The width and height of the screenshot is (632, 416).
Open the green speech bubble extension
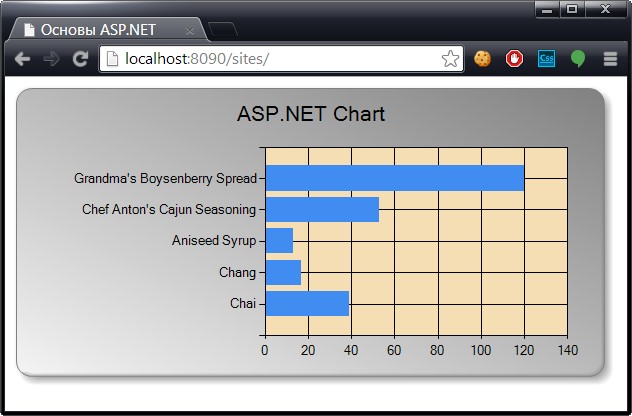578,59
